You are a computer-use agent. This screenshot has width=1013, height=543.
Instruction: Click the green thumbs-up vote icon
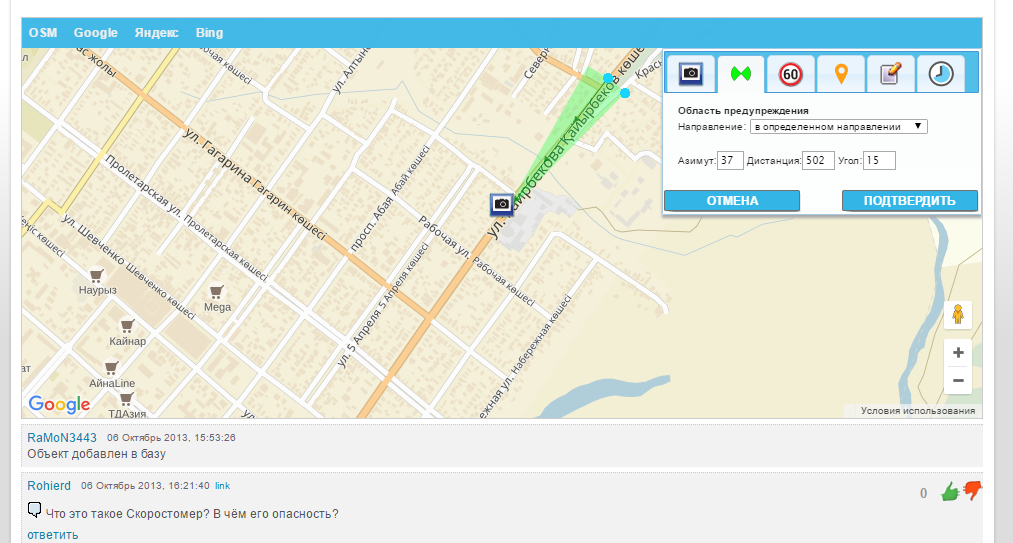tap(950, 491)
